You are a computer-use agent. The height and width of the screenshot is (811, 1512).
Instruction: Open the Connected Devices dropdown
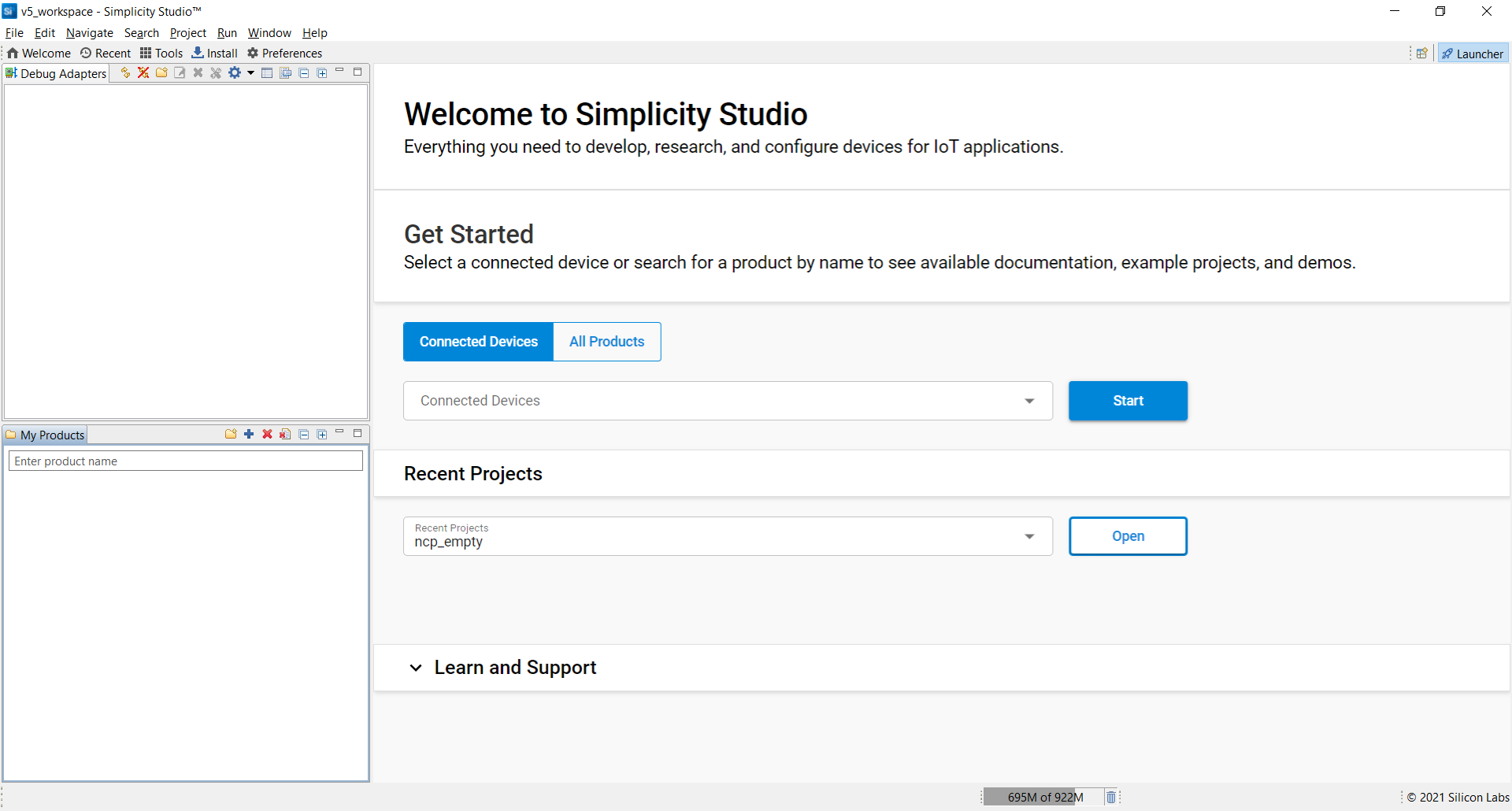[1028, 401]
